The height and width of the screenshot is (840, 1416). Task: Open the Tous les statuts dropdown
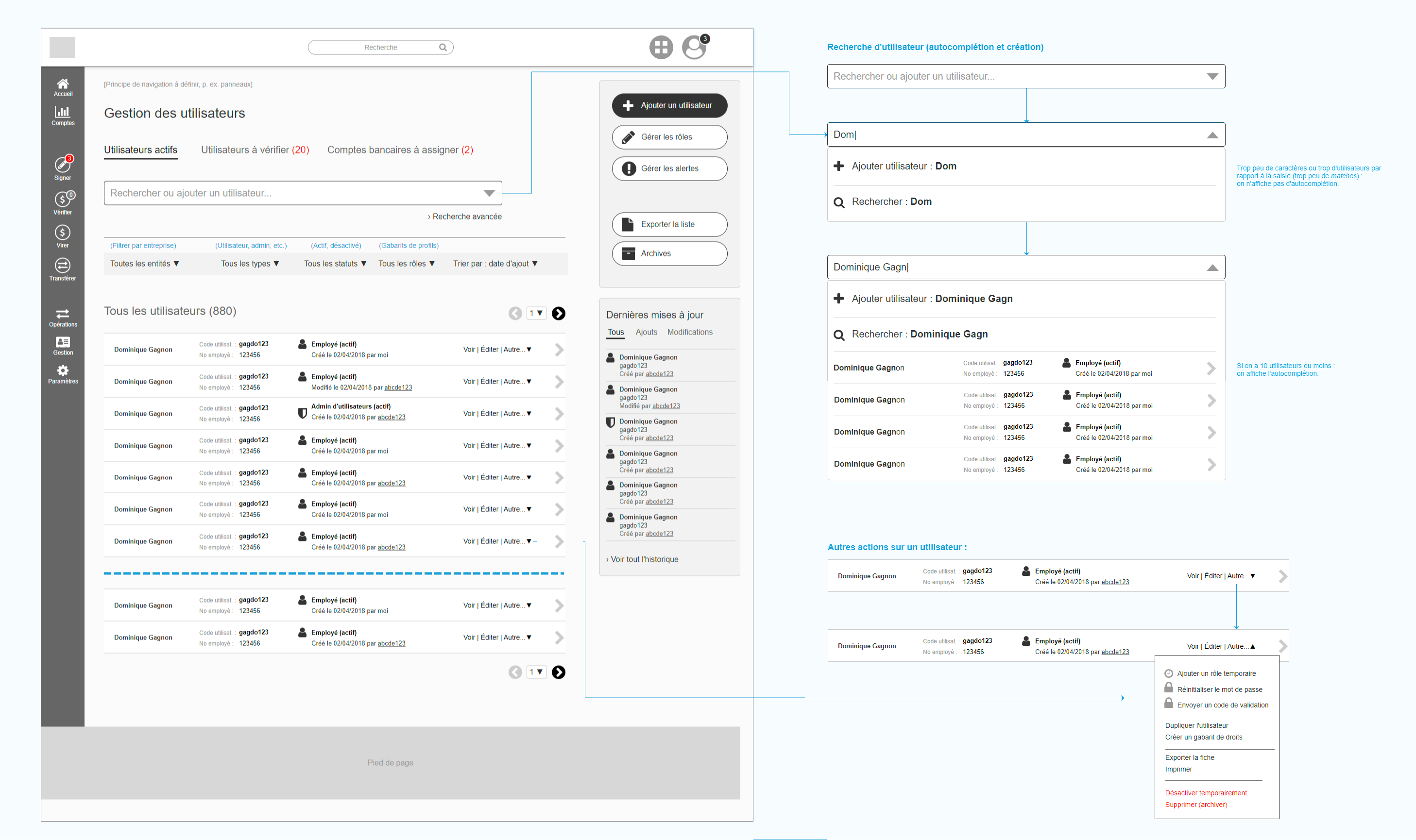coord(335,264)
